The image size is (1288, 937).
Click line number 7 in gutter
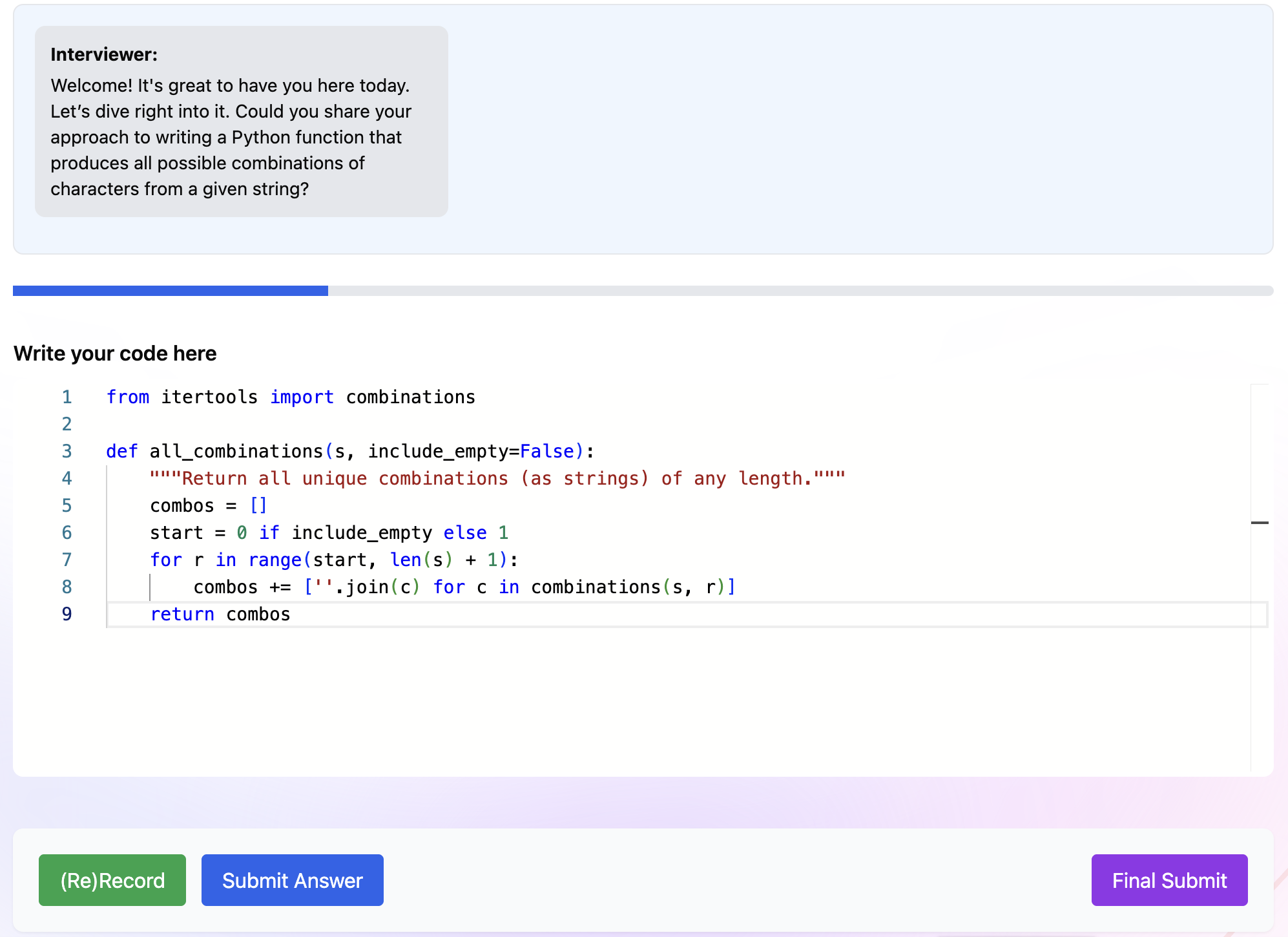pyautogui.click(x=67, y=560)
